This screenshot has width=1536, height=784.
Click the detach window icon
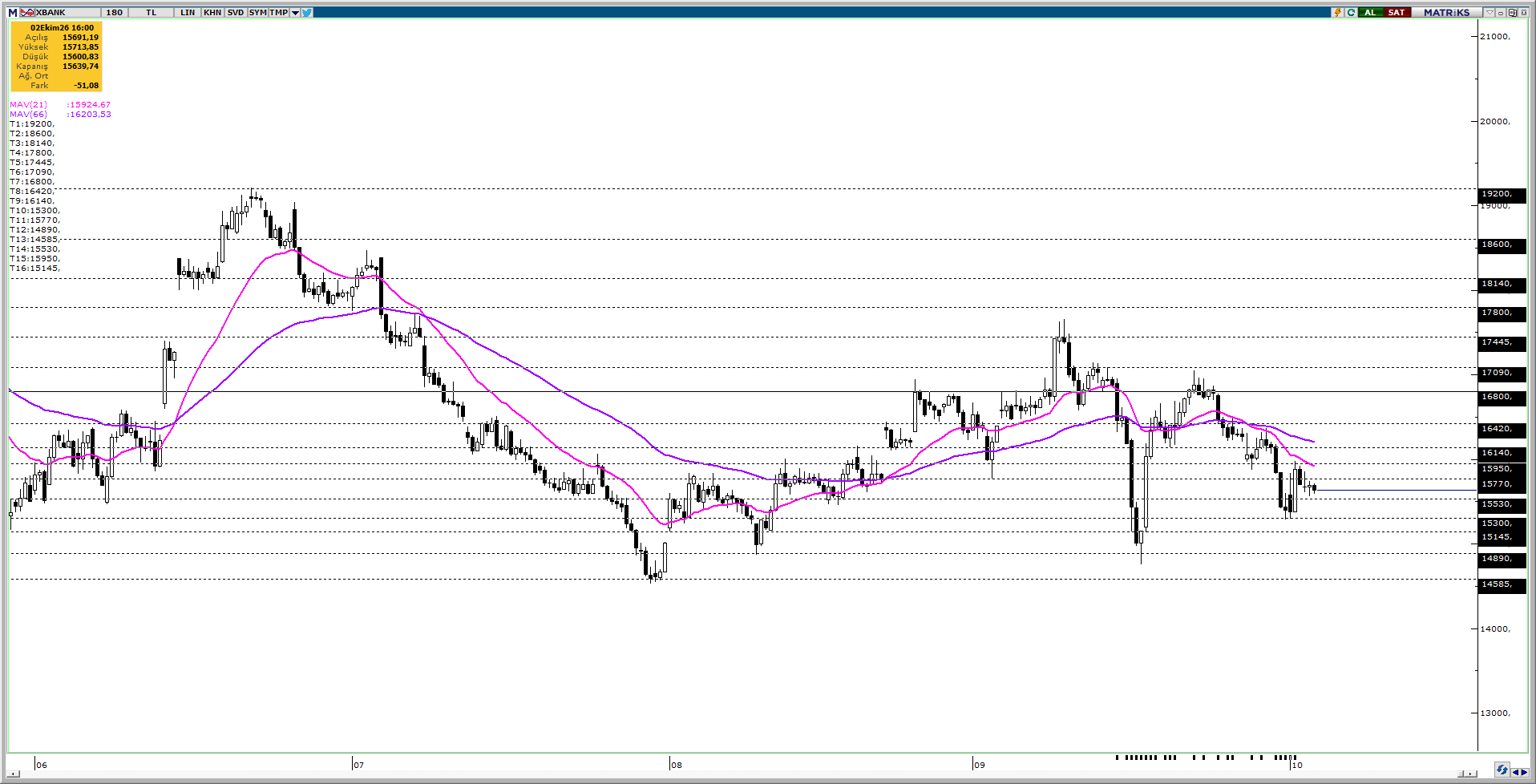[1512, 12]
